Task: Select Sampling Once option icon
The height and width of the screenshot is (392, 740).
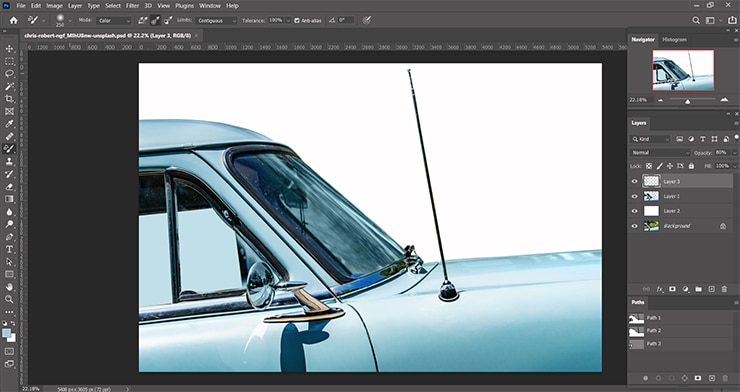Action: pos(155,20)
